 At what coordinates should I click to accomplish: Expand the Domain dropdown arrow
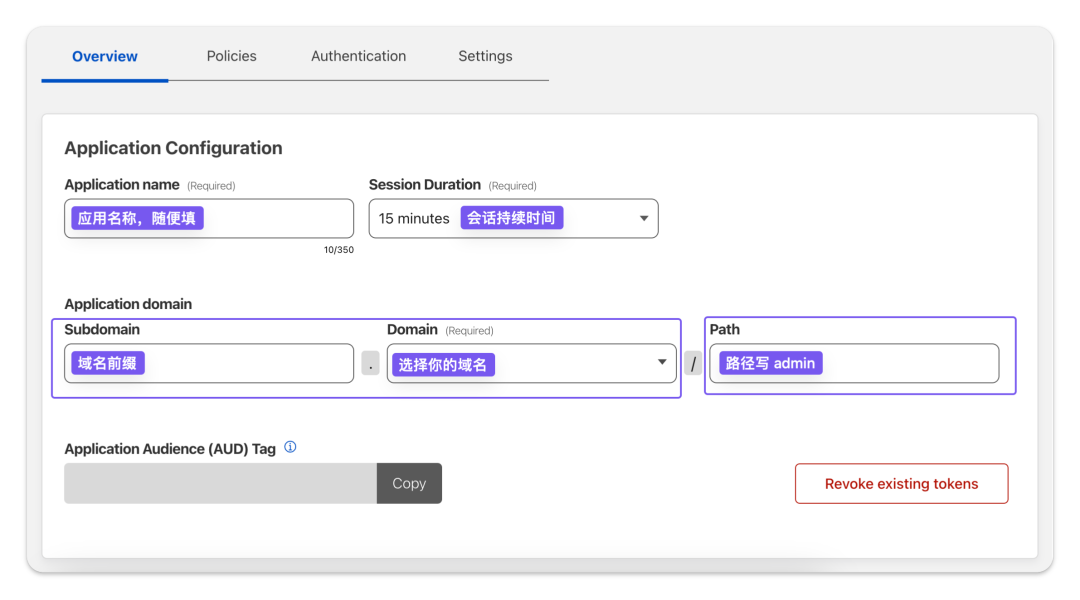pyautogui.click(x=662, y=362)
